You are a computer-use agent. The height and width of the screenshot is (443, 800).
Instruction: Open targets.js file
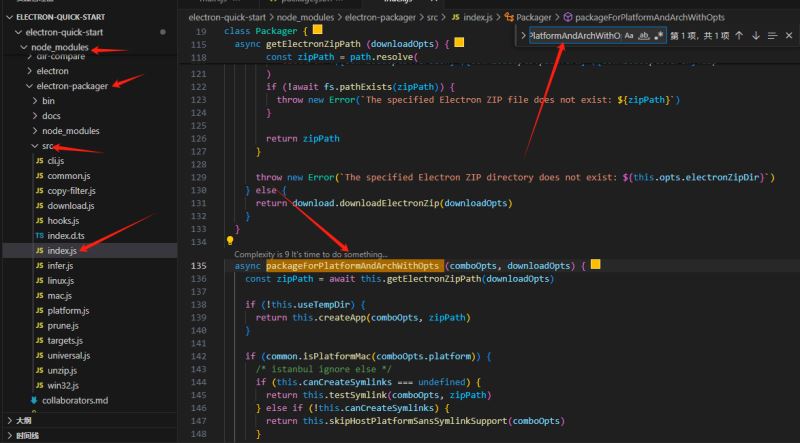pyautogui.click(x=65, y=340)
